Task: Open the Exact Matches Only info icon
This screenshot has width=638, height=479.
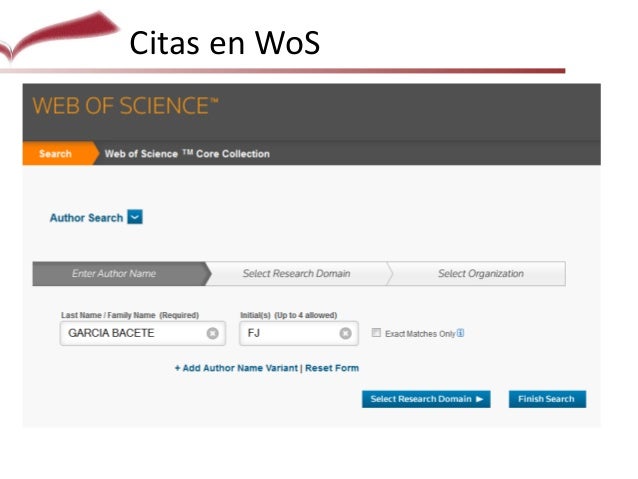Action: (460, 333)
